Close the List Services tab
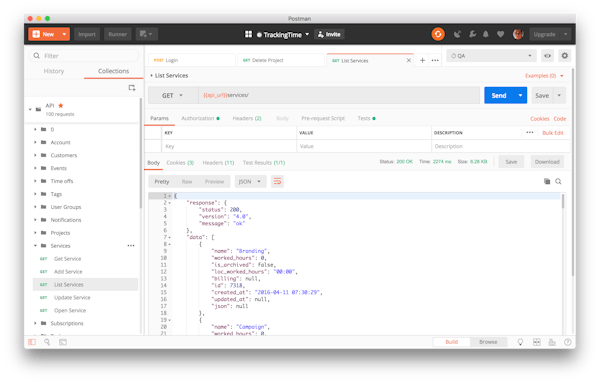This screenshot has width=600, height=383. tap(409, 60)
